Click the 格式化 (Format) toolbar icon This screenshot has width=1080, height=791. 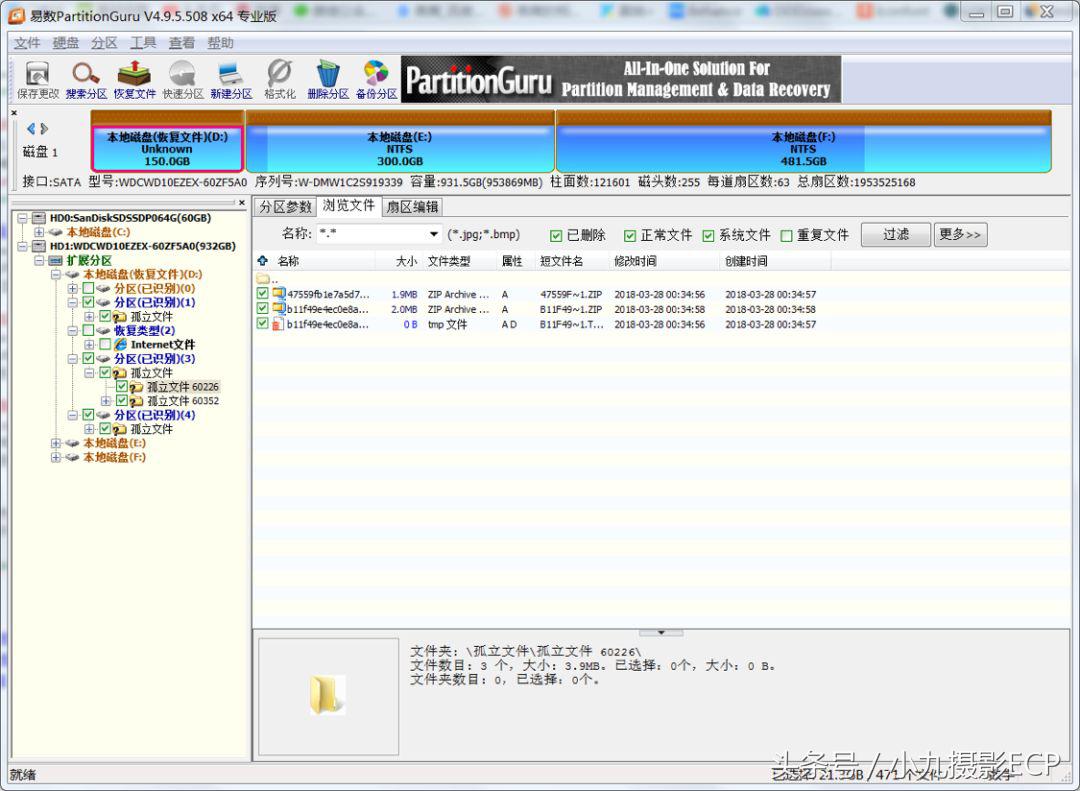tap(279, 79)
